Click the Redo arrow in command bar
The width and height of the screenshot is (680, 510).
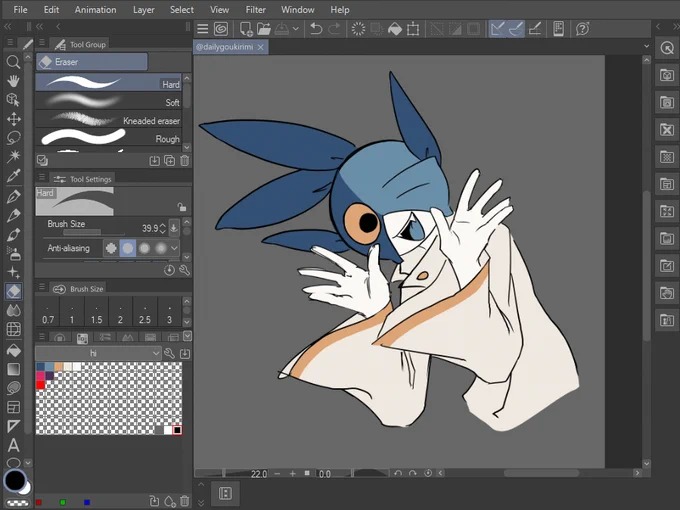[x=334, y=29]
